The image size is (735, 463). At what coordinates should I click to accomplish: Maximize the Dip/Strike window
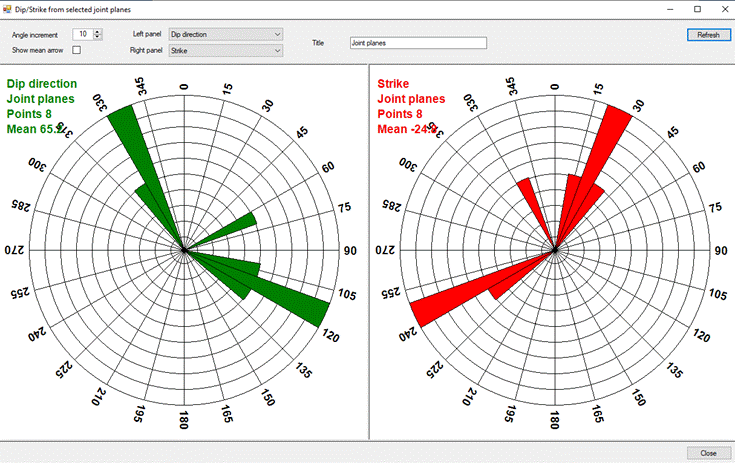(x=696, y=8)
